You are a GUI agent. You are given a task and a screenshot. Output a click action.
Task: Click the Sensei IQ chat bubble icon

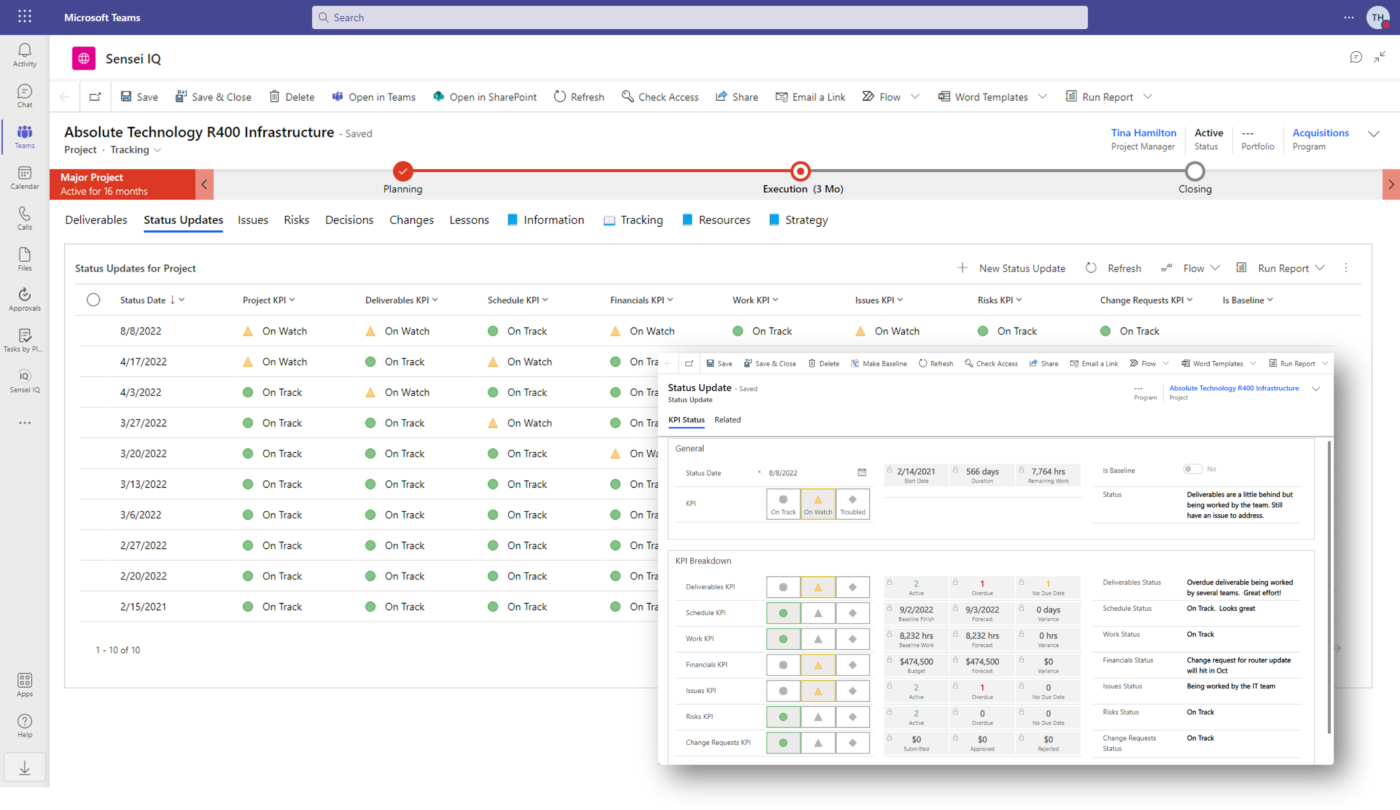tap(1356, 57)
